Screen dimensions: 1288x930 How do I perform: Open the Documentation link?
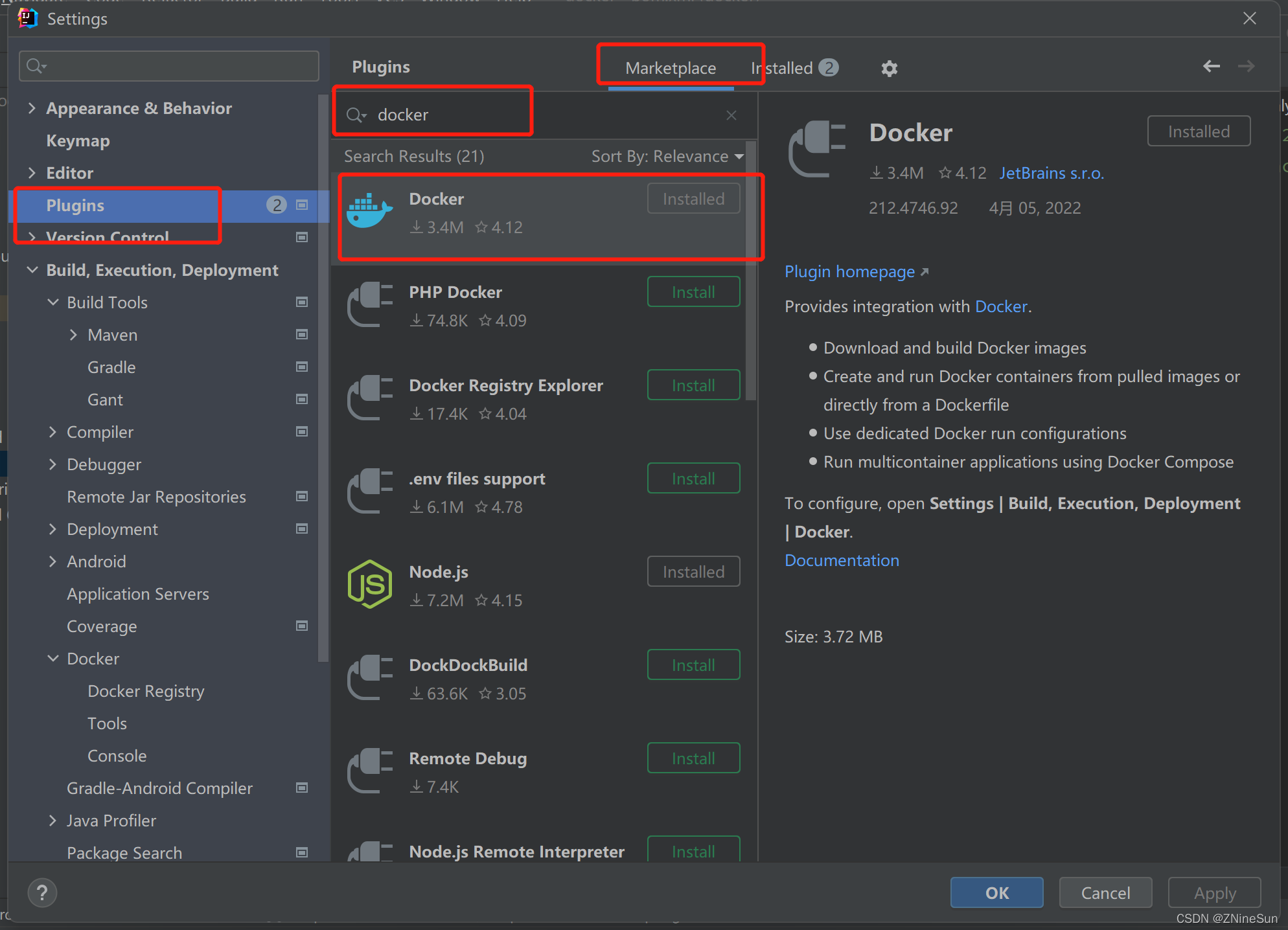[842, 560]
